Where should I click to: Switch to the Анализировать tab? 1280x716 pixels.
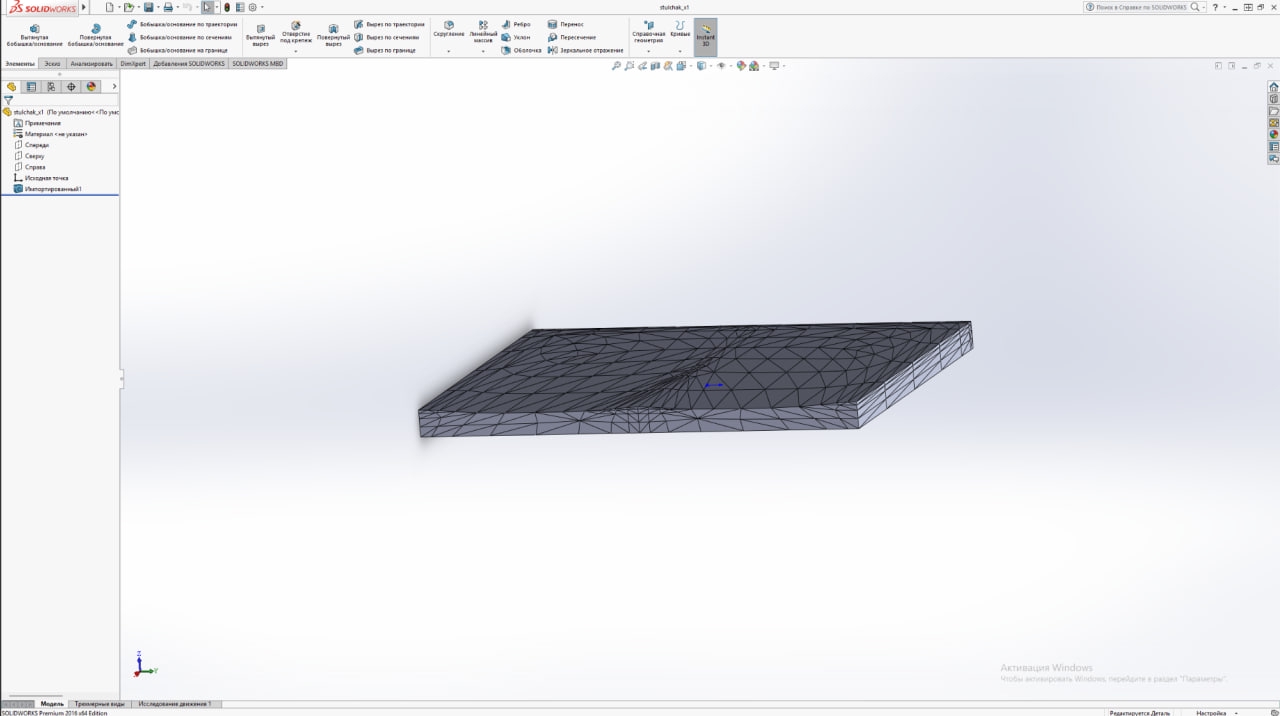(91, 63)
